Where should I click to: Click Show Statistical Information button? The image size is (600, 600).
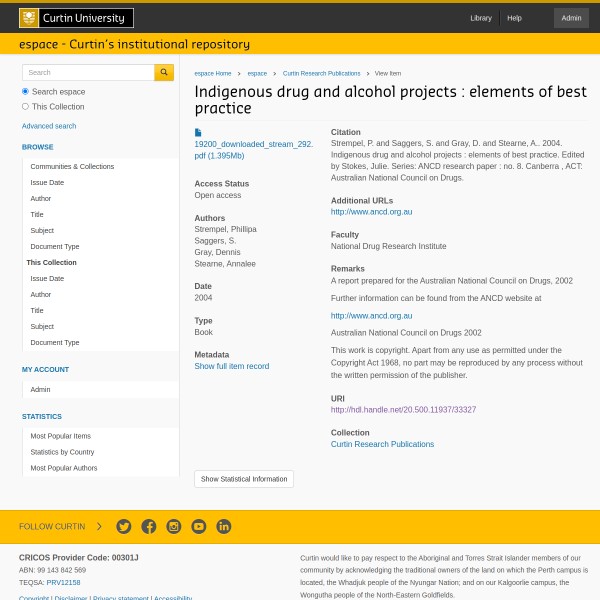[x=244, y=479]
